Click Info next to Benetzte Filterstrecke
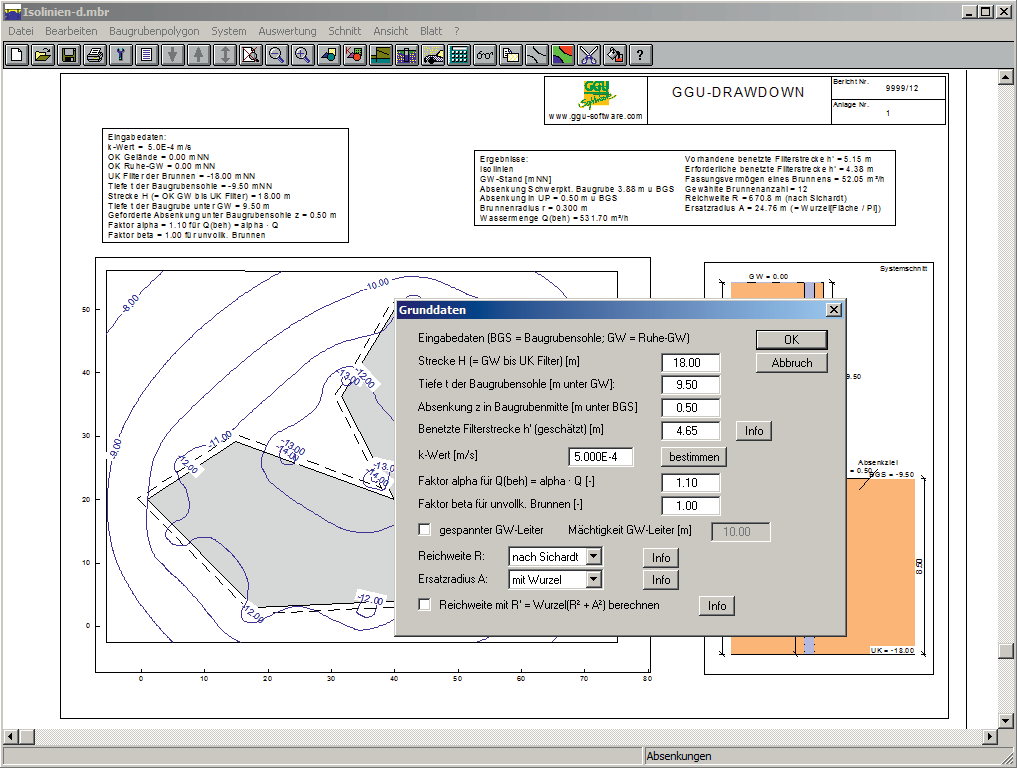 click(754, 431)
